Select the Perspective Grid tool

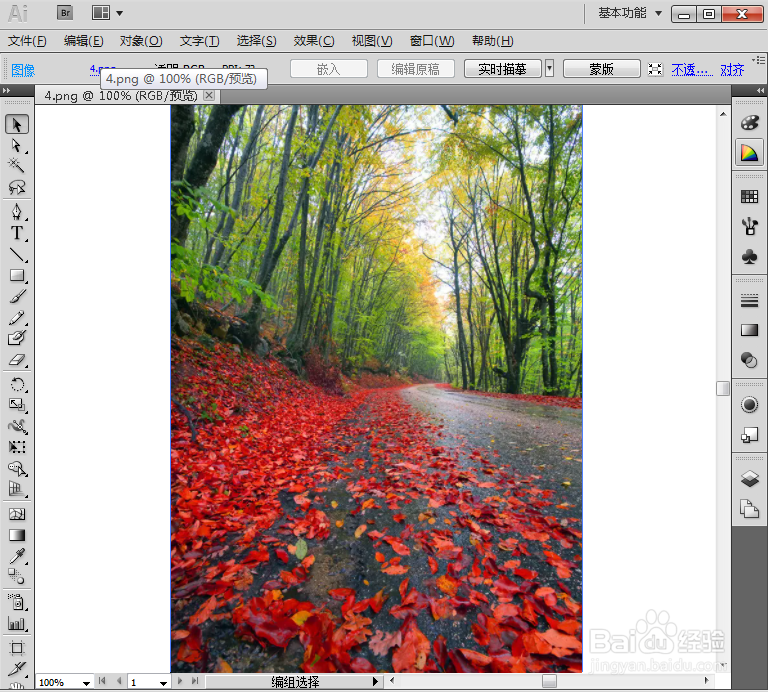click(x=17, y=489)
